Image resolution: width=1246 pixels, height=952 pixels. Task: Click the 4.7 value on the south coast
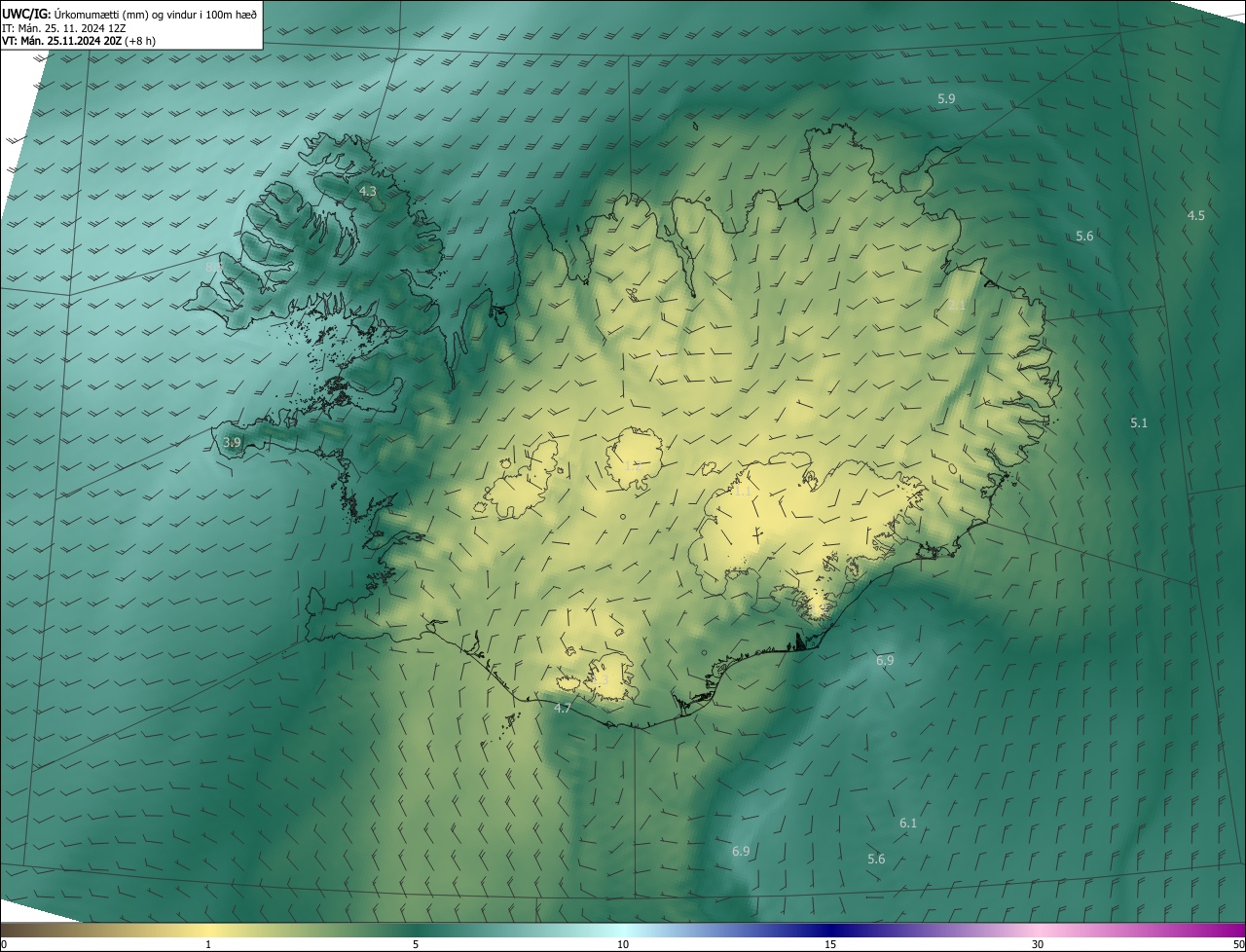563,708
